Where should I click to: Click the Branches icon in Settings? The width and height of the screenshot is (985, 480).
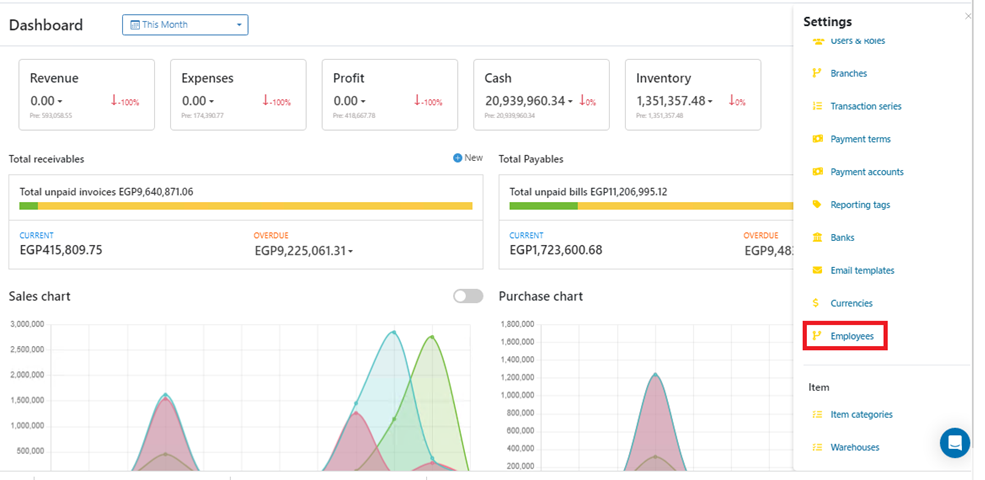pos(817,73)
